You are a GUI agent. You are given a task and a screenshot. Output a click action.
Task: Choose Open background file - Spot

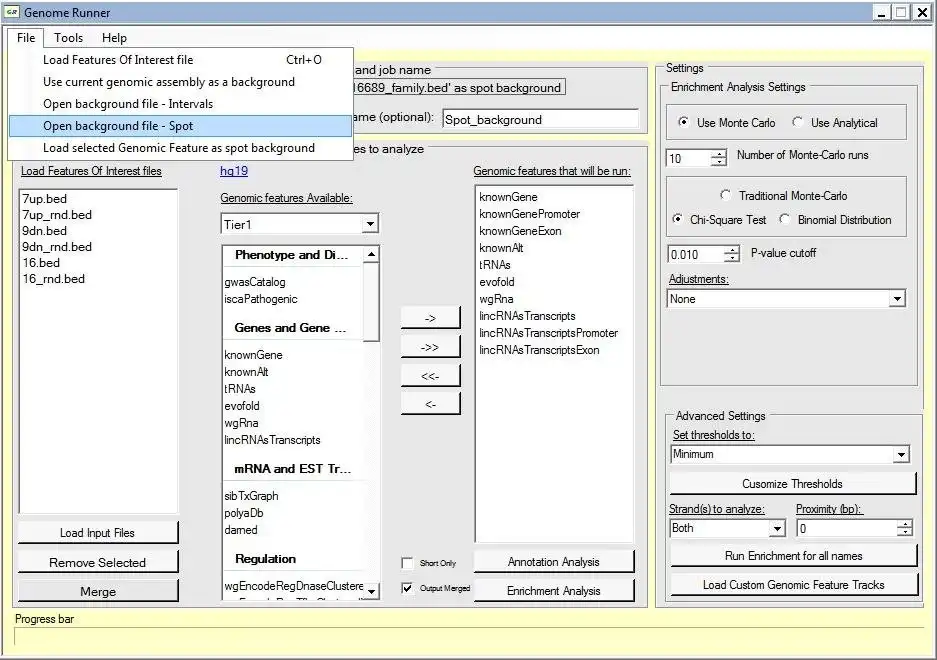(180, 126)
